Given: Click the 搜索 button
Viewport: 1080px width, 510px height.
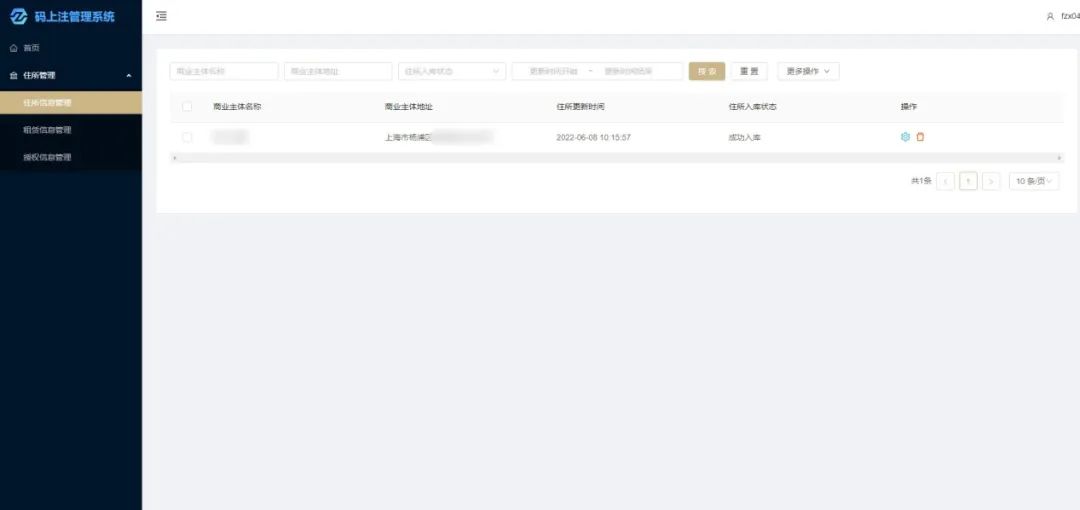Looking at the screenshot, I should coord(706,72).
